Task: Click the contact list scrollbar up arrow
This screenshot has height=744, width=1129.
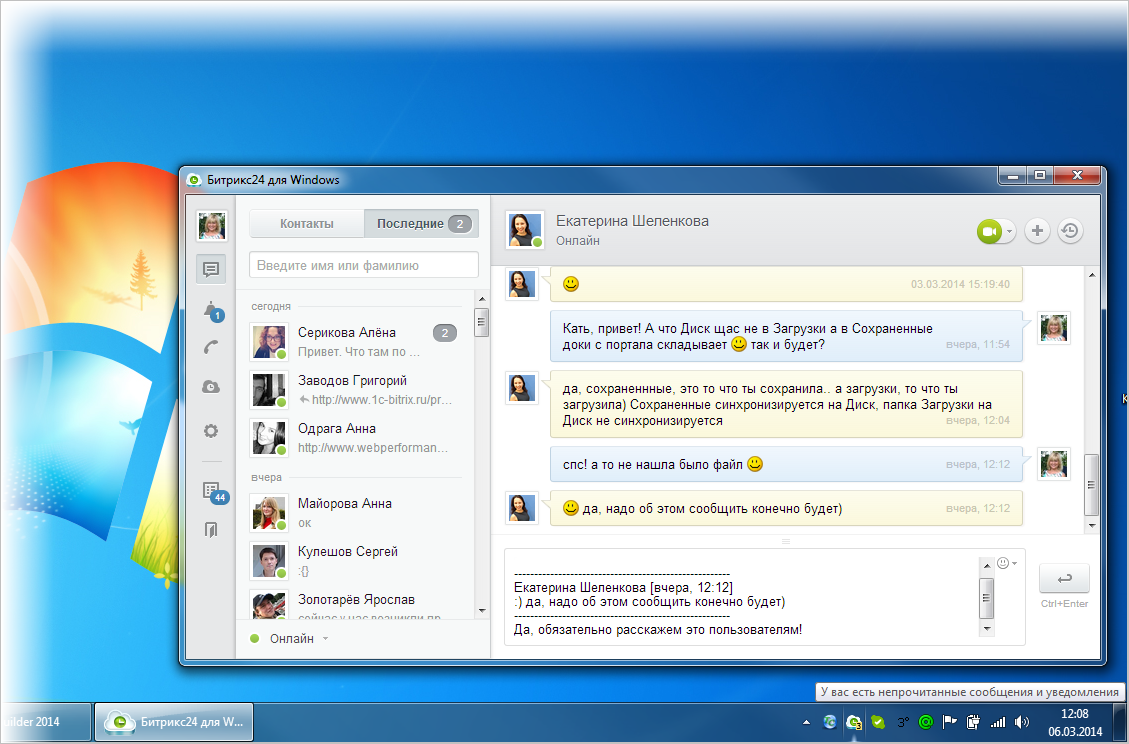Action: tap(482, 299)
